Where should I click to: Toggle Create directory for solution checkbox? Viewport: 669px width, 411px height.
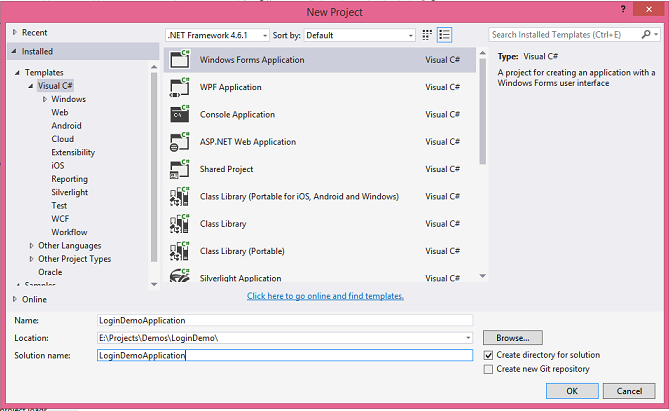(x=489, y=355)
